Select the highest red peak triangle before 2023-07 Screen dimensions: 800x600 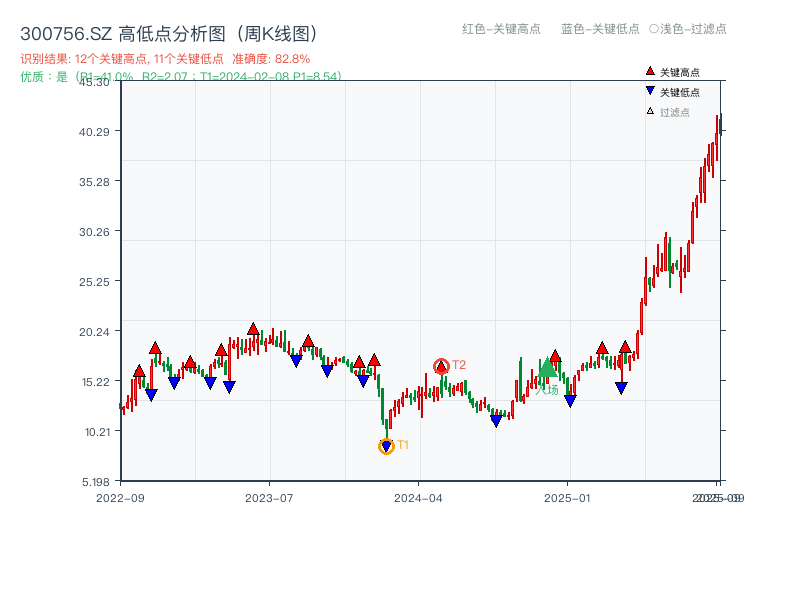pyautogui.click(x=253, y=329)
